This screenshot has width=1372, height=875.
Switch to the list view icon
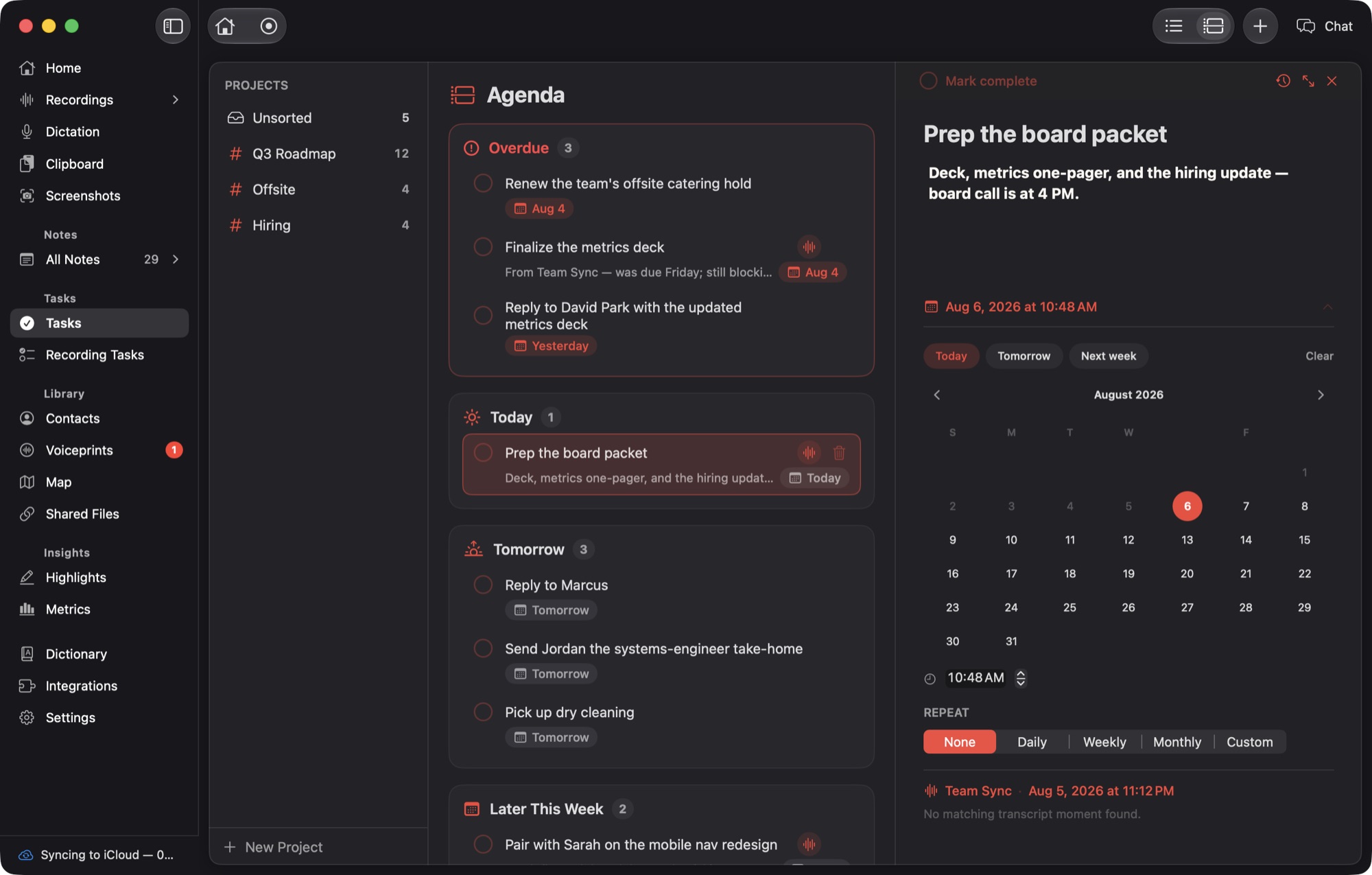[x=1173, y=26]
